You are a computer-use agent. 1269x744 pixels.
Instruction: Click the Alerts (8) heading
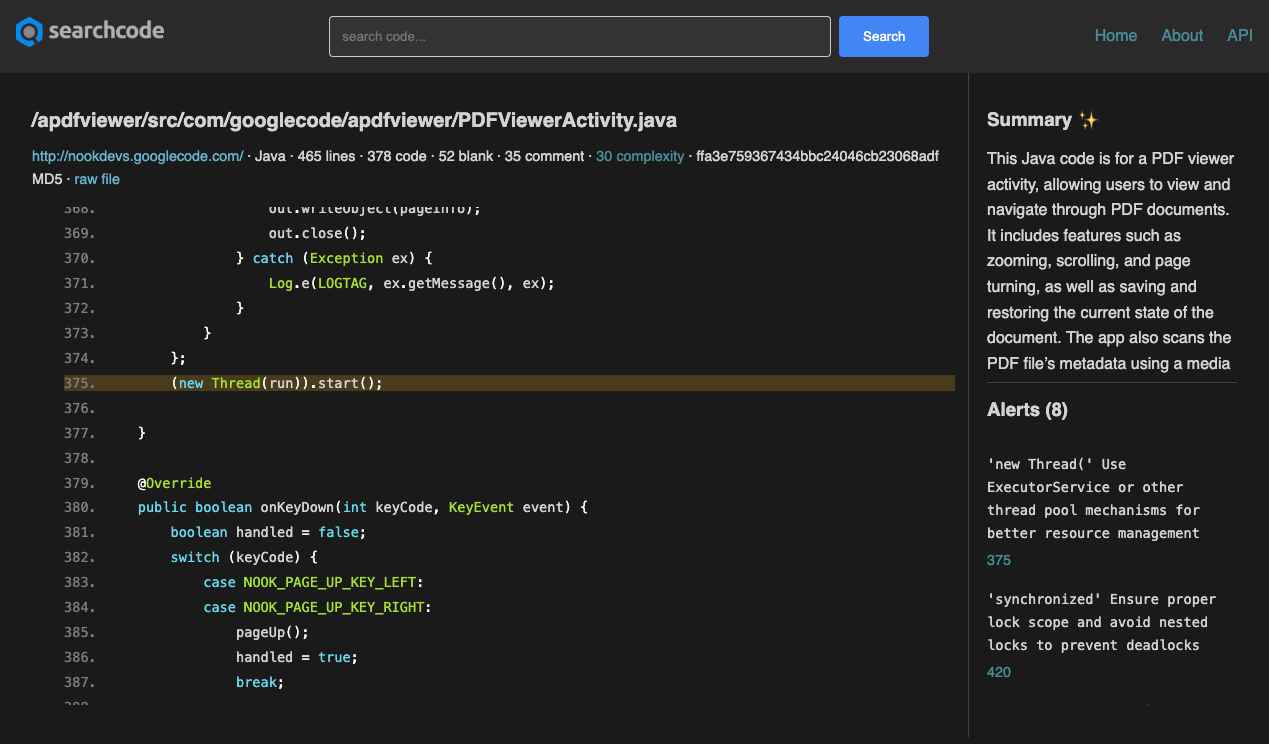(1027, 410)
